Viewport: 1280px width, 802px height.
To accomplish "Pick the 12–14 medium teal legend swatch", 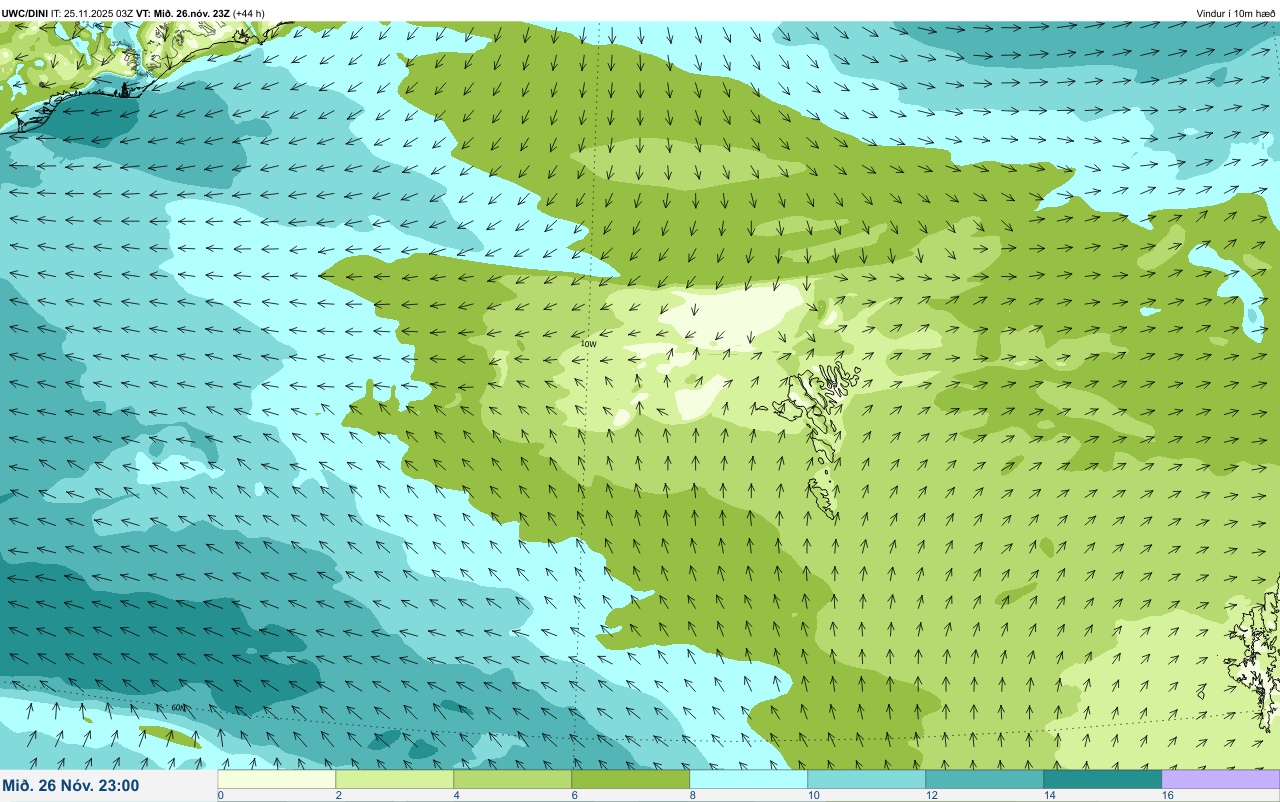I will [x=984, y=779].
